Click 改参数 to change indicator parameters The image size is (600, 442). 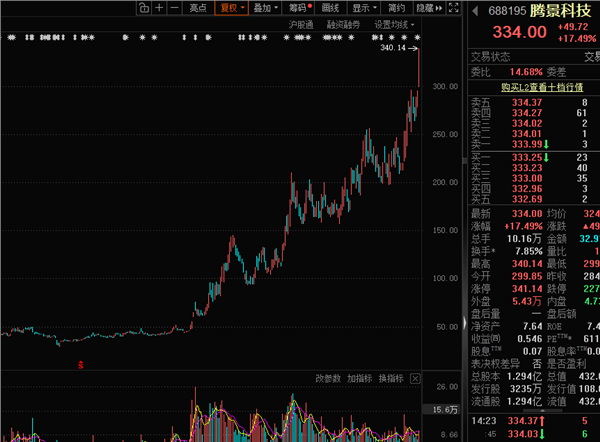tap(328, 378)
